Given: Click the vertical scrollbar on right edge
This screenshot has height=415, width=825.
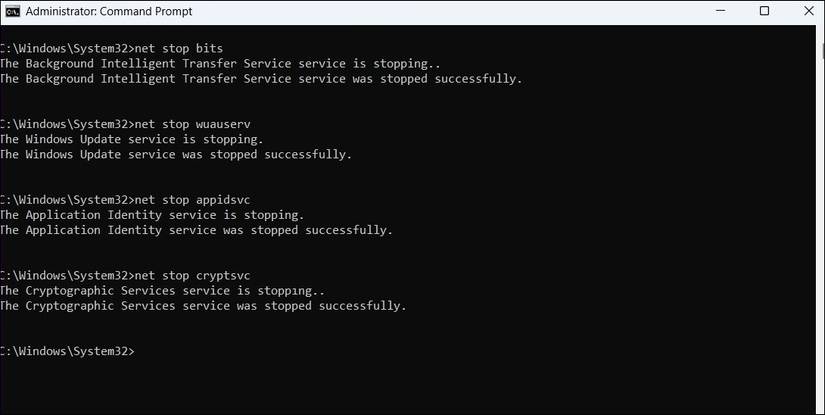Looking at the screenshot, I should click(819, 200).
